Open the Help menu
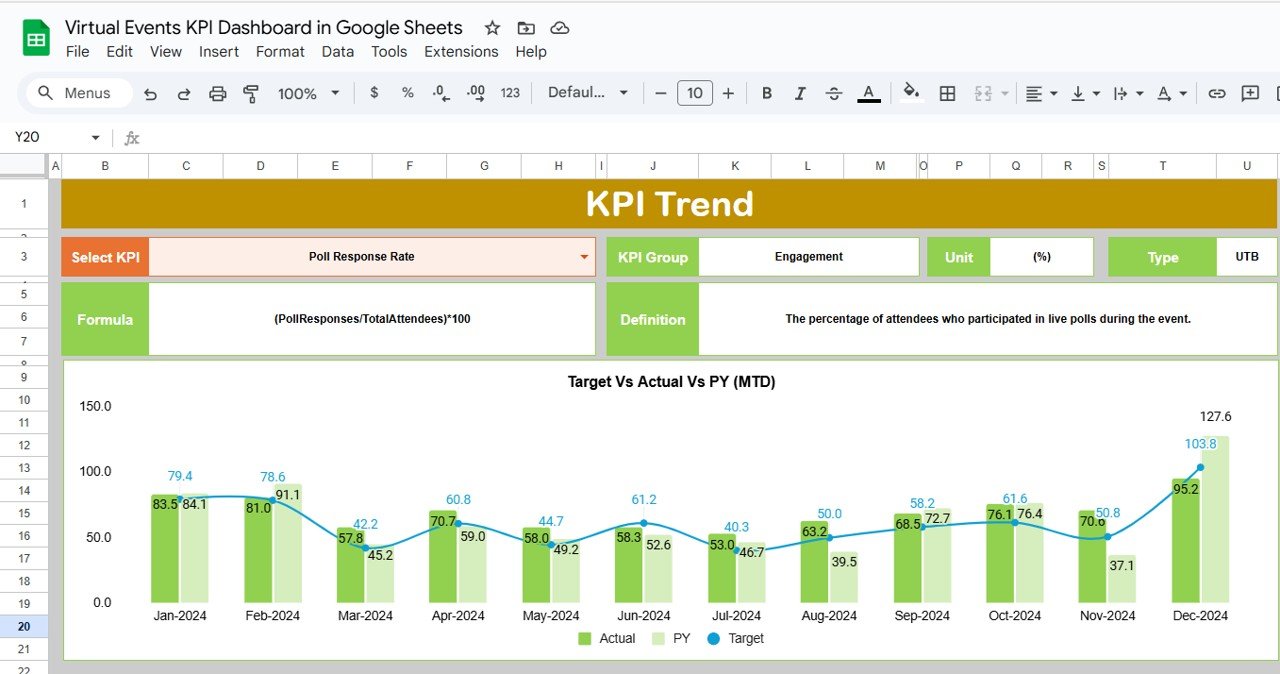Viewport: 1280px width, 674px height. [x=531, y=51]
